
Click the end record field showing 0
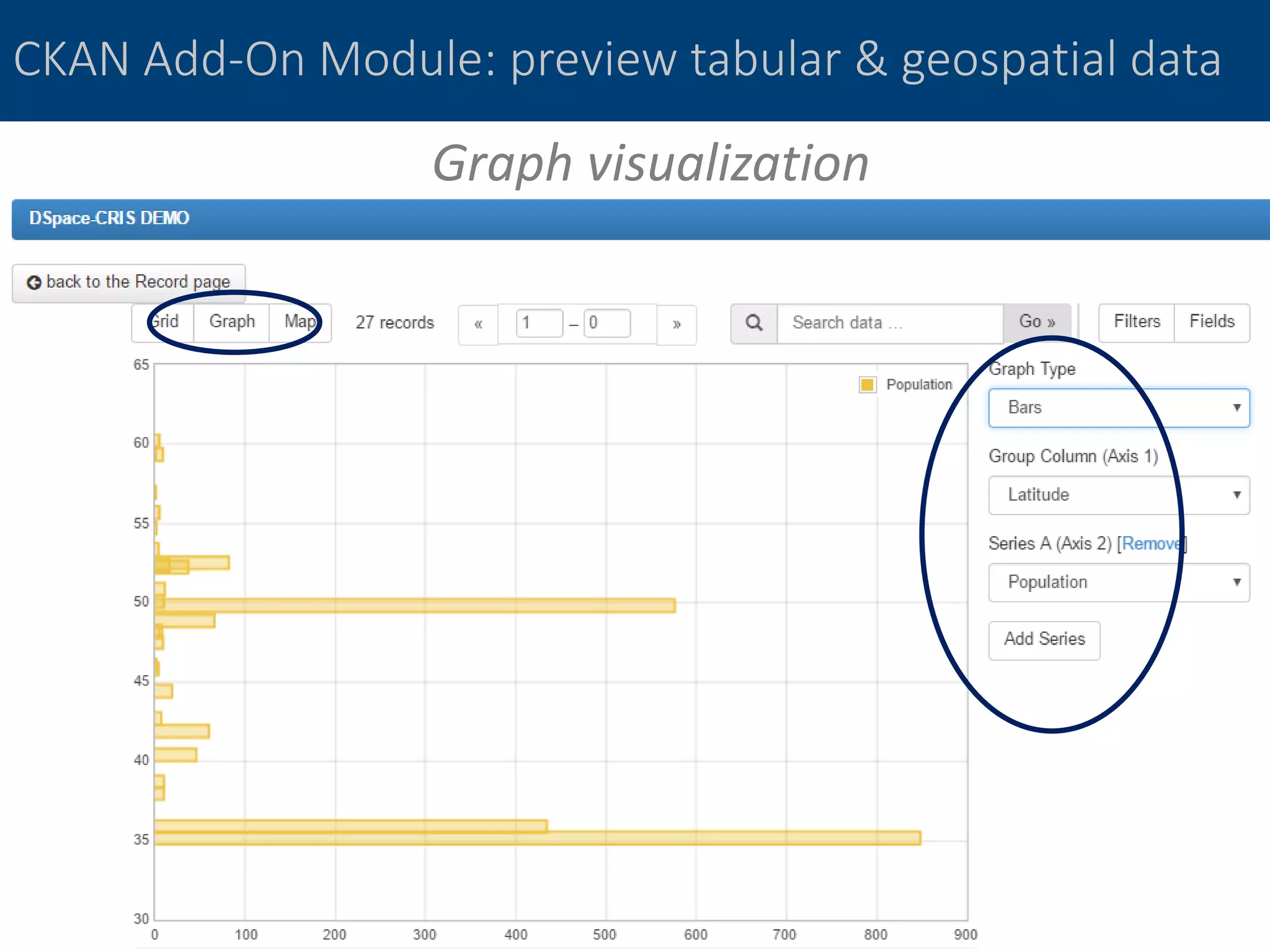tap(607, 324)
